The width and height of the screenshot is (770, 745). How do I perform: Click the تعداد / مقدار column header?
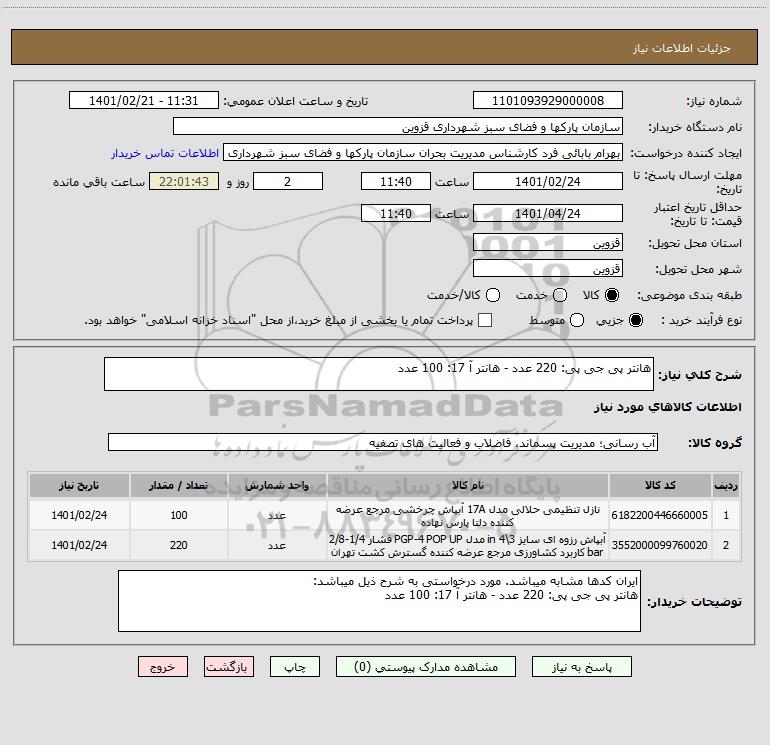(x=179, y=485)
